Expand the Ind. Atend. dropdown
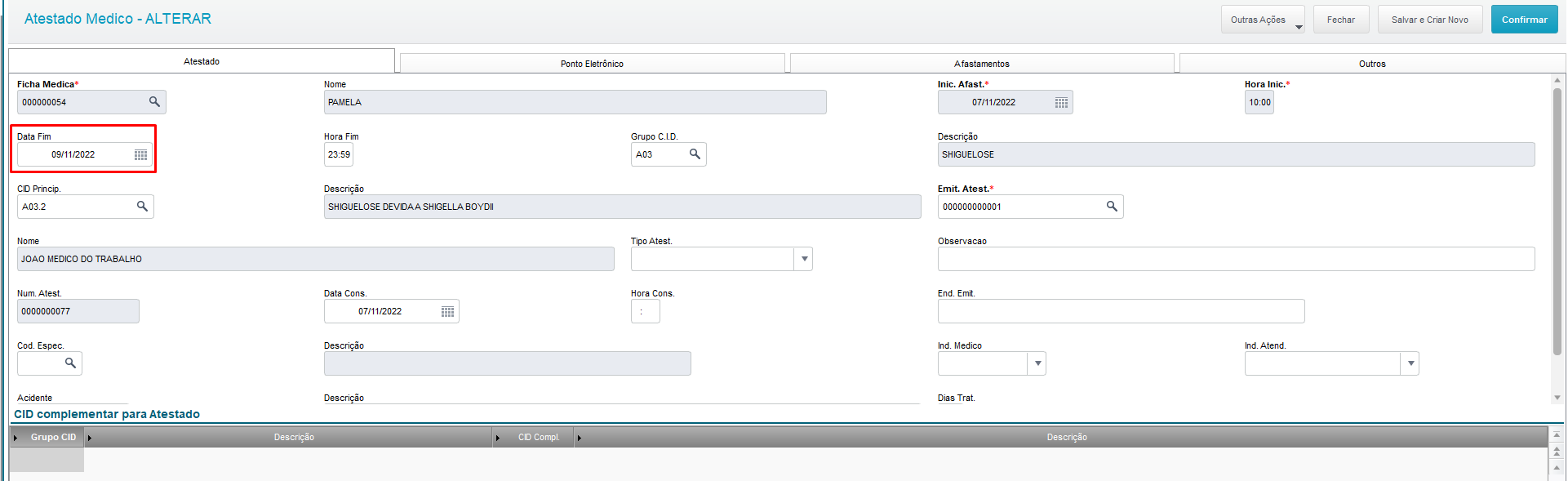Screen dimensions: 1568x481 (x=1410, y=363)
